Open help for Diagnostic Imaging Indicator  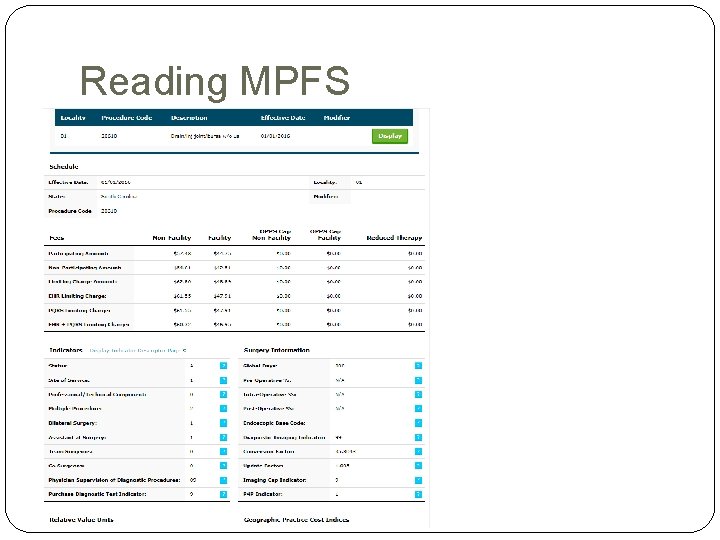tap(418, 438)
